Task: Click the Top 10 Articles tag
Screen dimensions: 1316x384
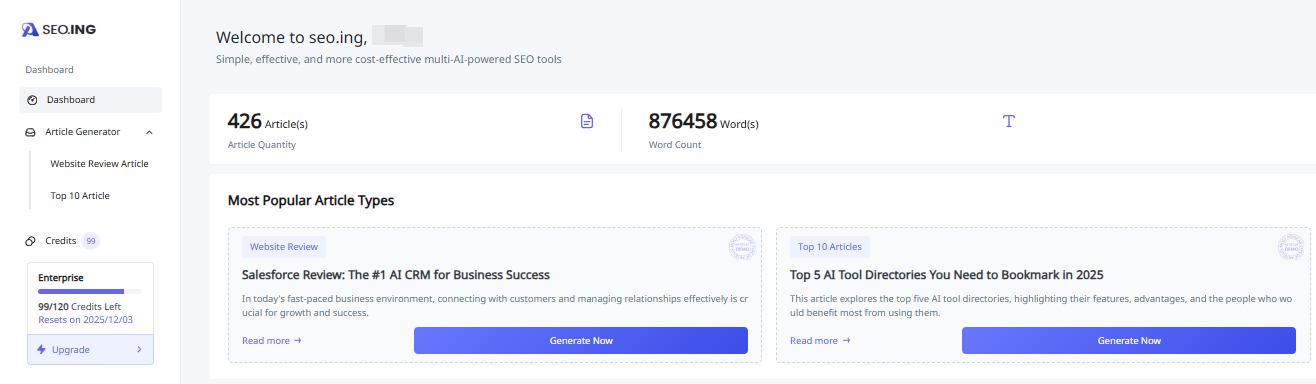Action: [x=830, y=247]
